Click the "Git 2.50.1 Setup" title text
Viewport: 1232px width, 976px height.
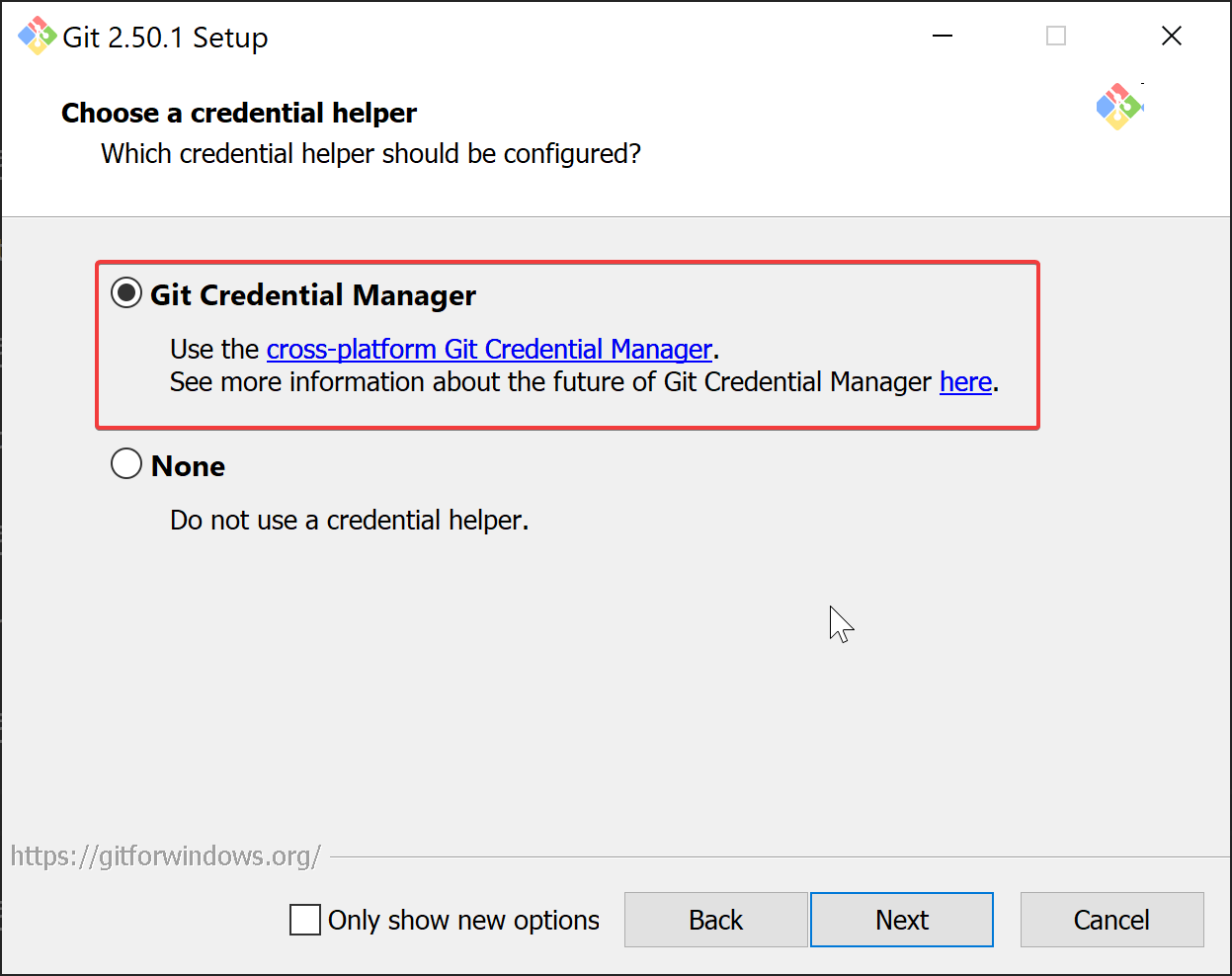coord(165,38)
